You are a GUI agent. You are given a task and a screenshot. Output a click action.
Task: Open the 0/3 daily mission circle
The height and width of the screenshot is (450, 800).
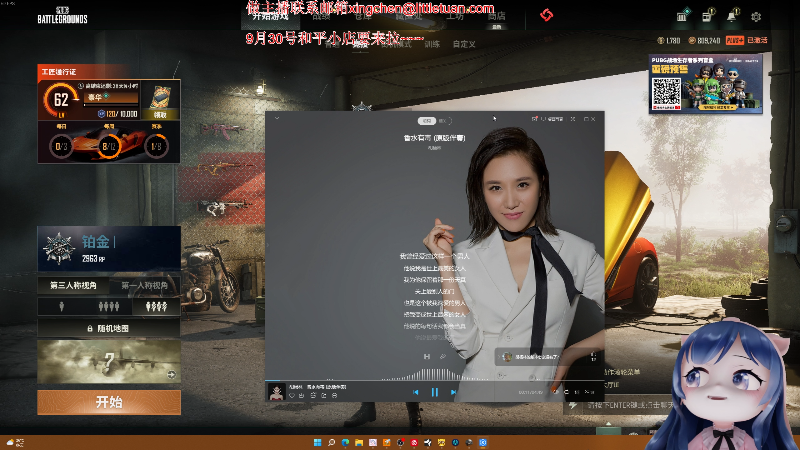point(61,146)
